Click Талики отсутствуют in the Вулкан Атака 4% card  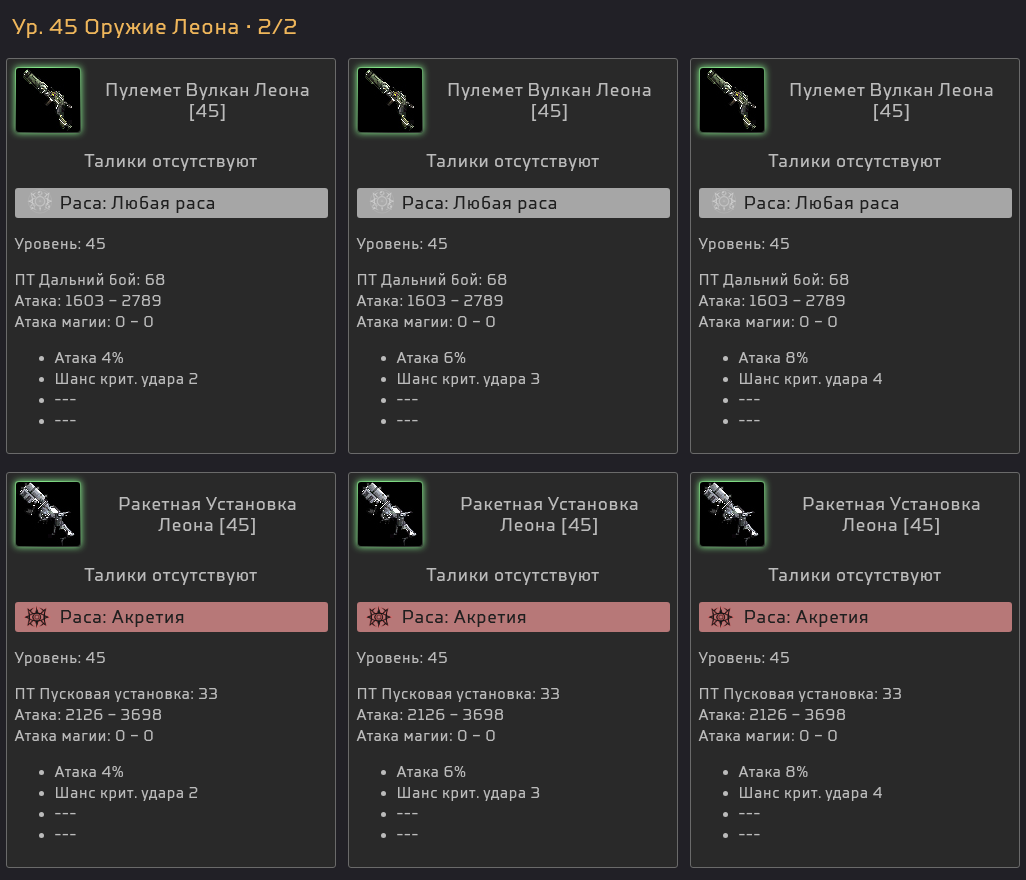click(171, 162)
